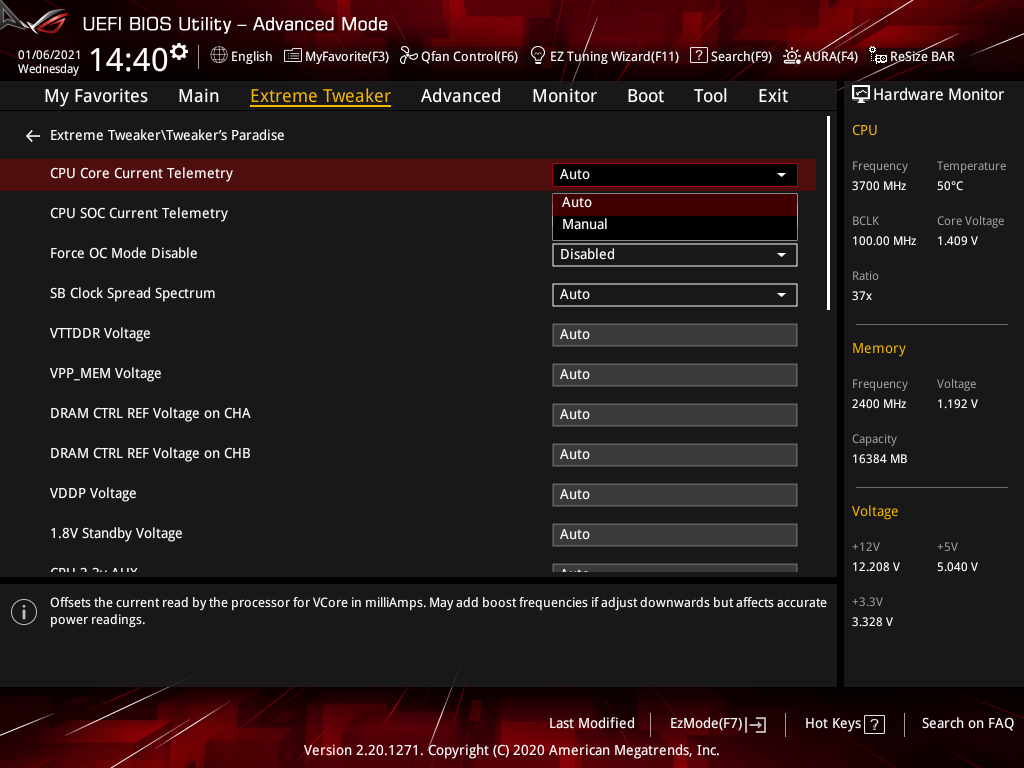Click the back arrow to Extreme Tweaker

coord(33,136)
